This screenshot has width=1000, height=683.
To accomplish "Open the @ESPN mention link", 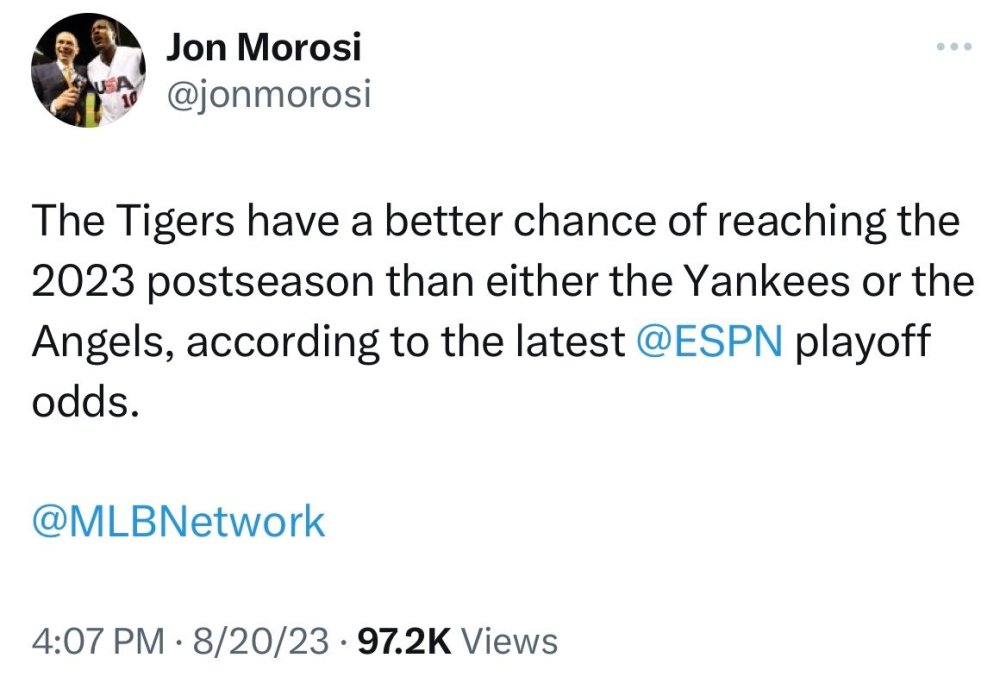I will (710, 342).
